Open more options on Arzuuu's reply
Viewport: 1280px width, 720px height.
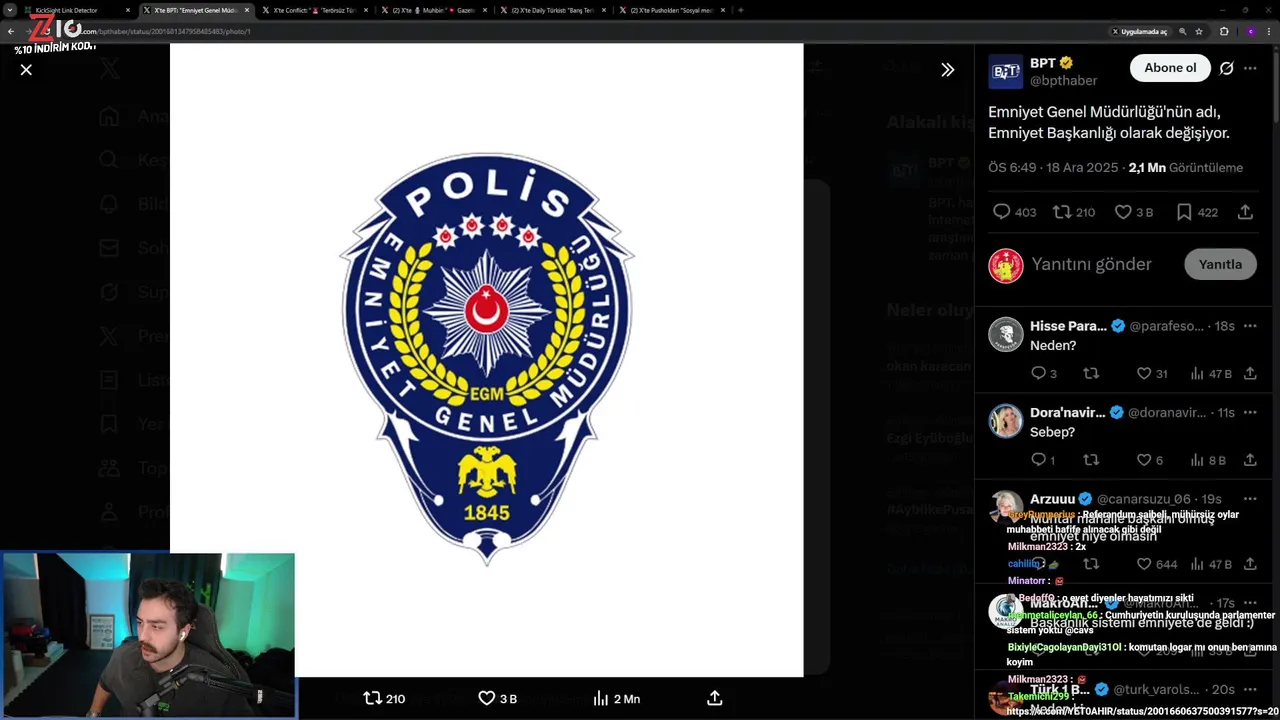(1250, 499)
